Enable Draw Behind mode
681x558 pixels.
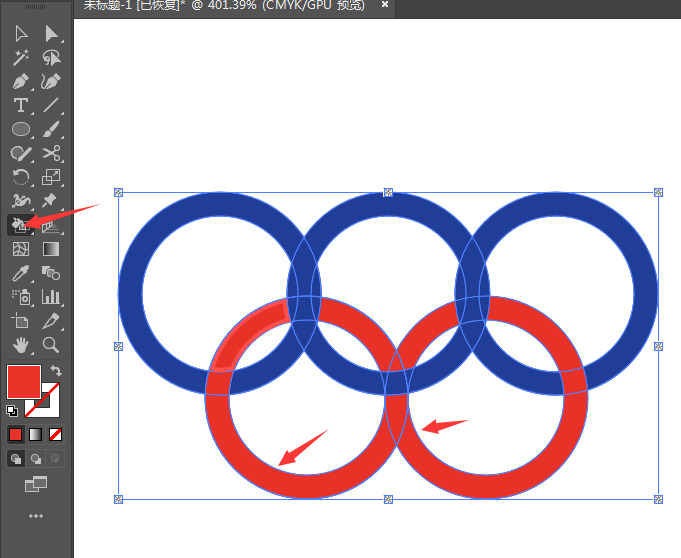tap(36, 459)
